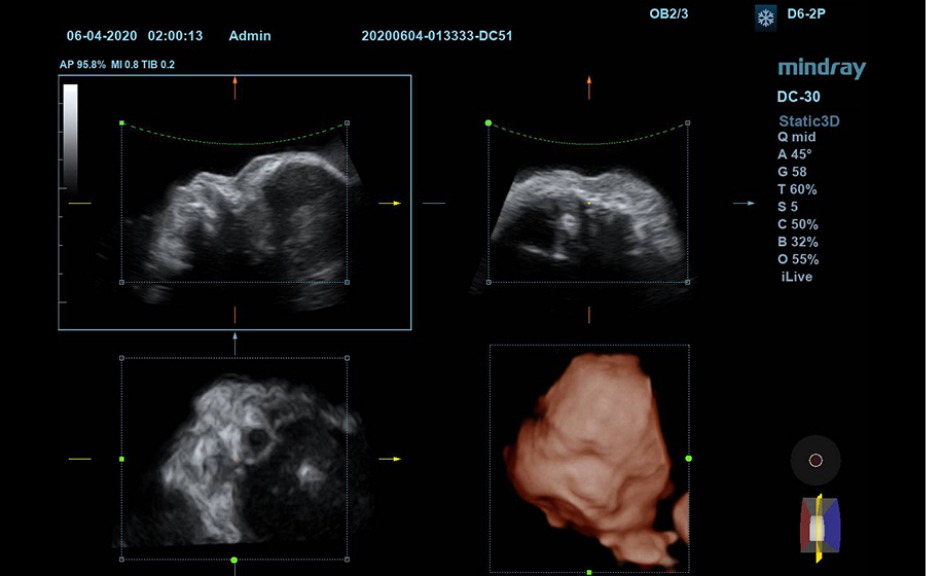926x576 pixels.
Task: Select the Static3D mode label
Action: pos(809,121)
